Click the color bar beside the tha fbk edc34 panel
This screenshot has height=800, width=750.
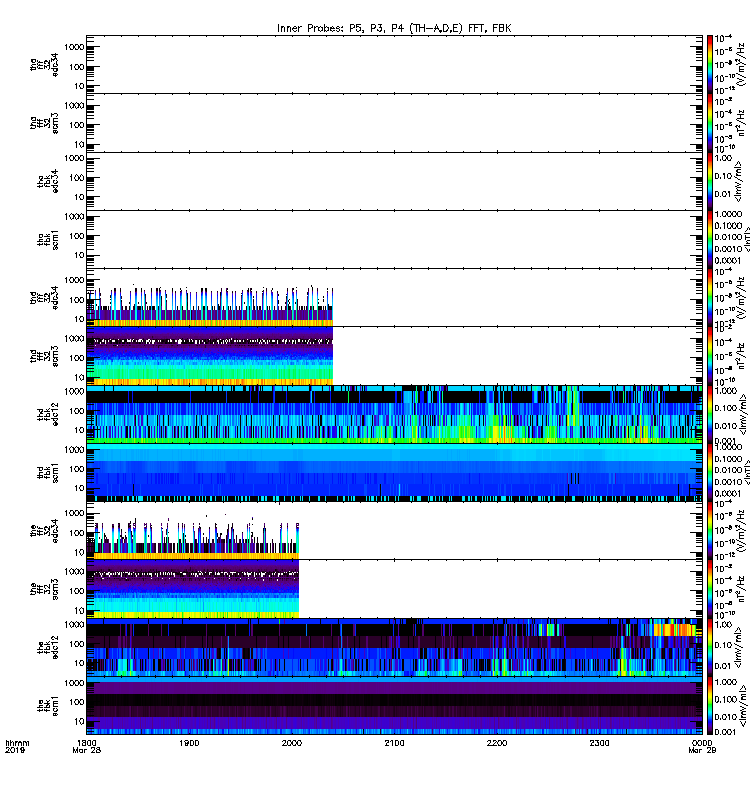click(710, 181)
